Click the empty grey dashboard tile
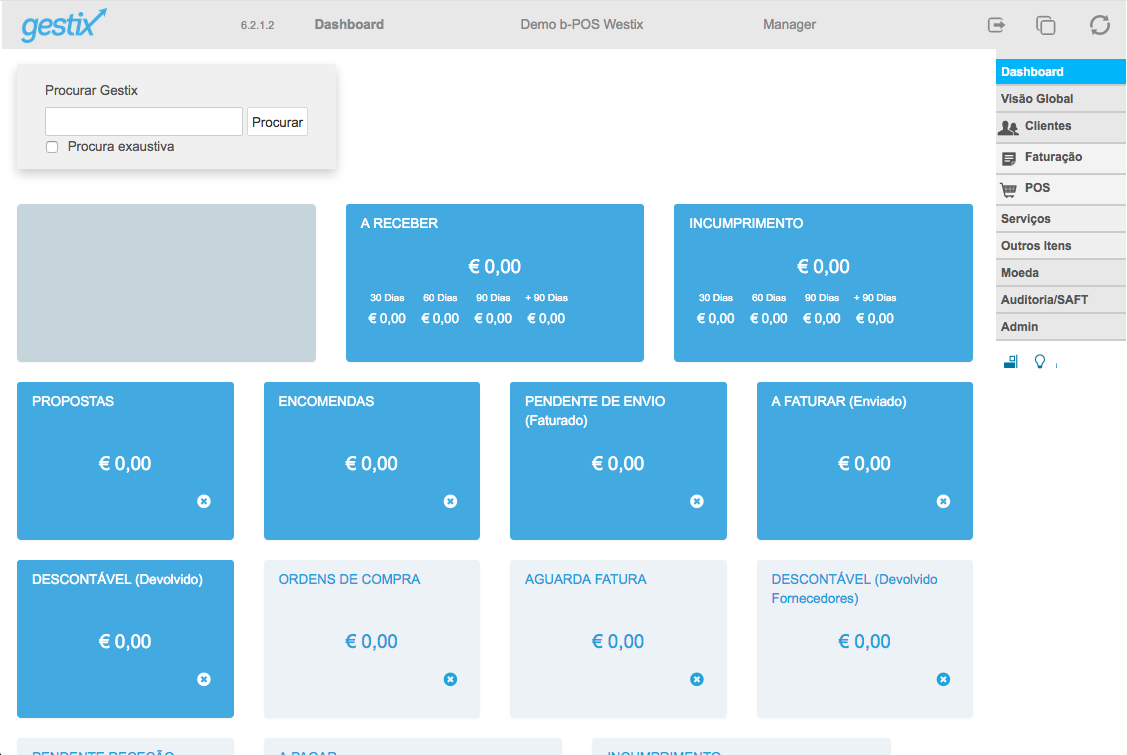Screen dimensions: 1127x755 pyautogui.click(x=167, y=283)
